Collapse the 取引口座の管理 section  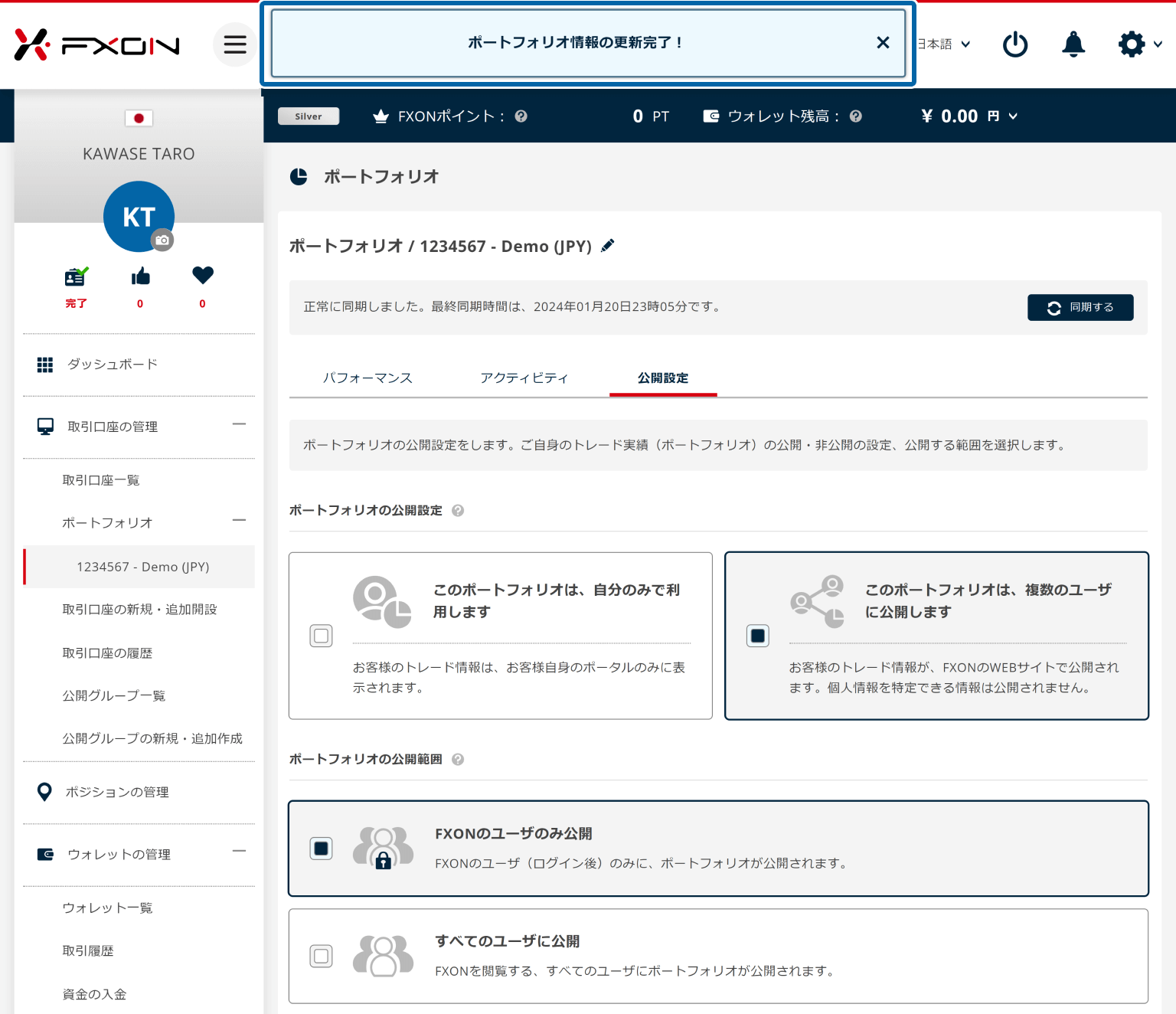click(x=239, y=424)
